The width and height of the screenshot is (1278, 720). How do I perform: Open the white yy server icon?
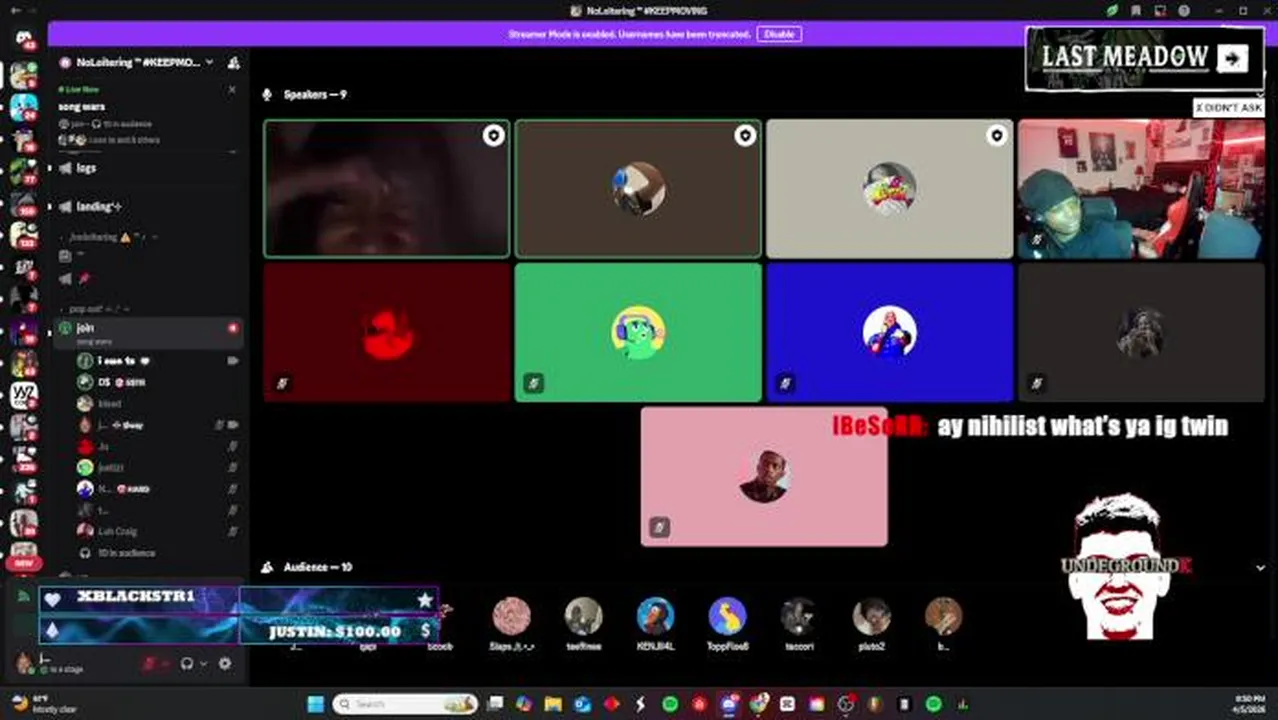coord(24,395)
